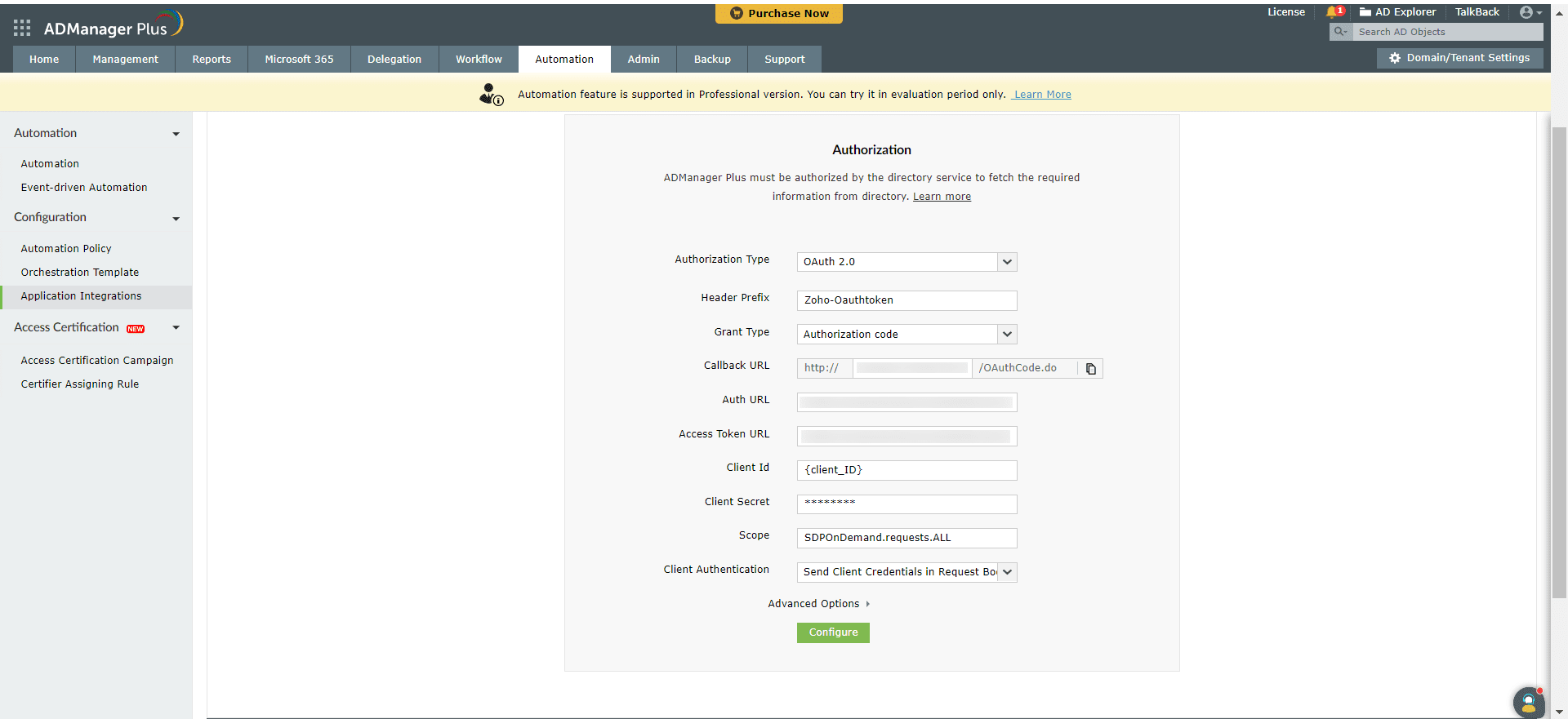Switch to the Workflow tab
Screen dimensions: 1568x719
[x=479, y=60]
